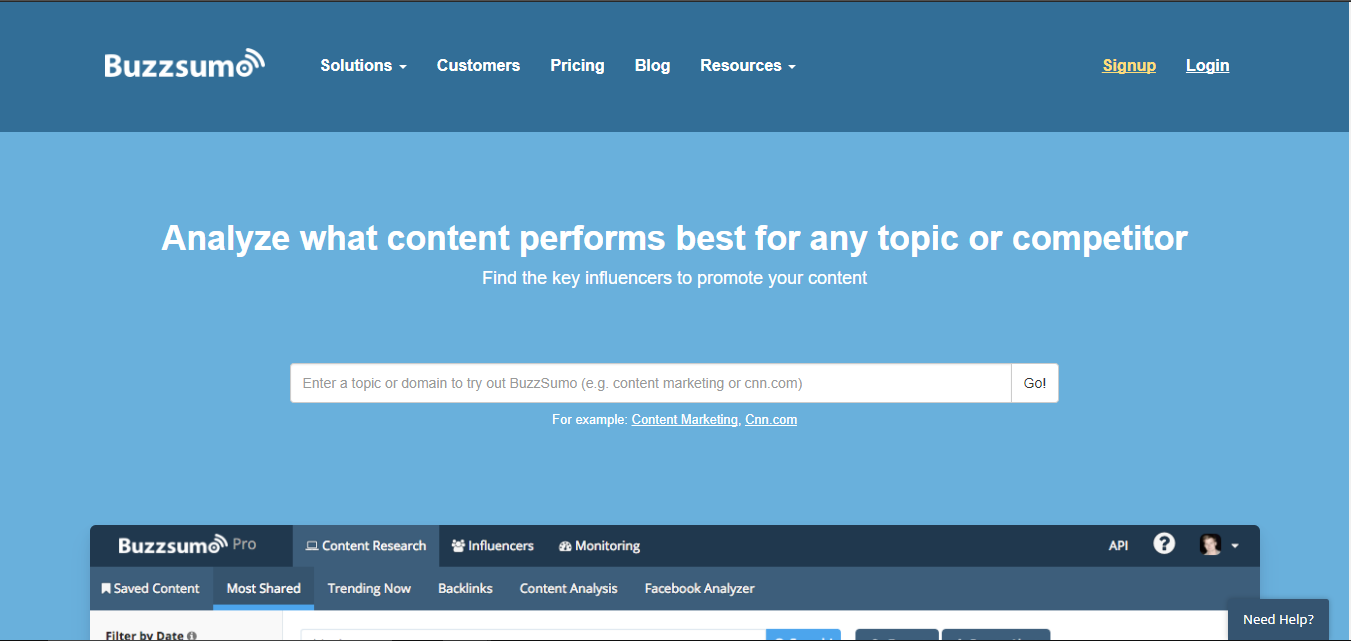Click the Buzzsumo Pro logo in preview
Image resolution: width=1351 pixels, height=641 pixels.
coord(187,545)
